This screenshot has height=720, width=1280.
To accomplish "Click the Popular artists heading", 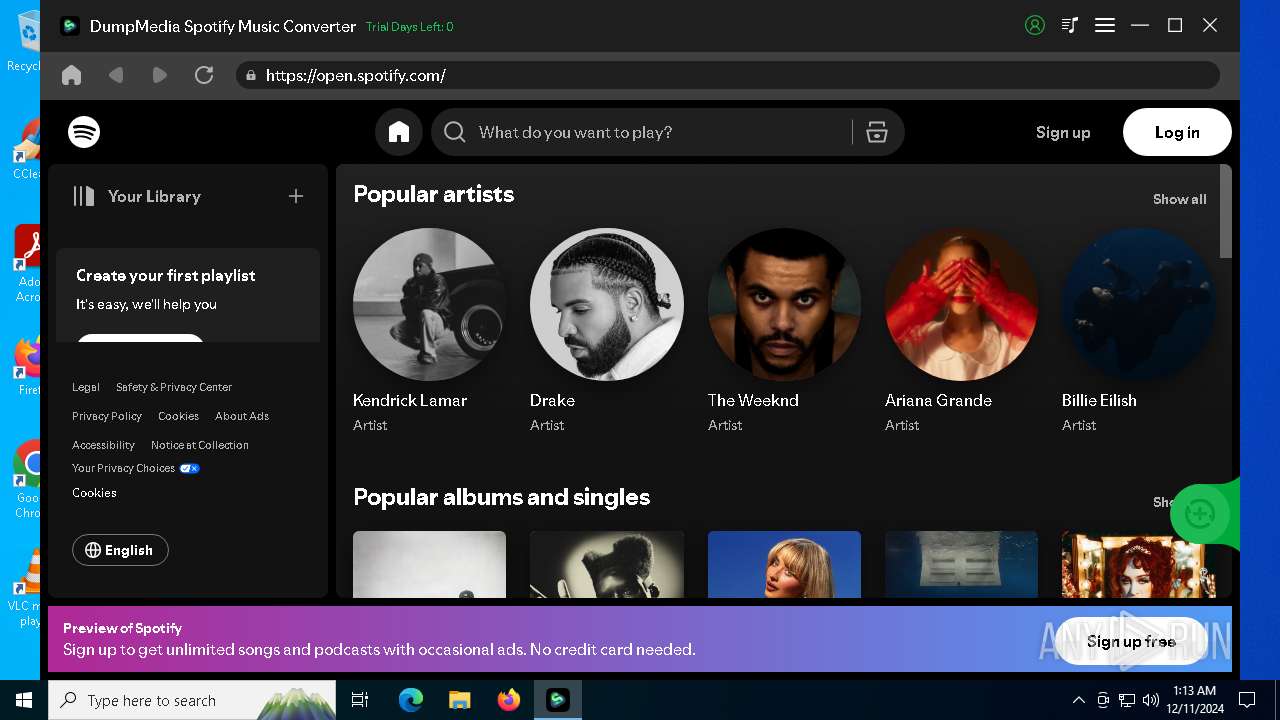I will pos(433,194).
